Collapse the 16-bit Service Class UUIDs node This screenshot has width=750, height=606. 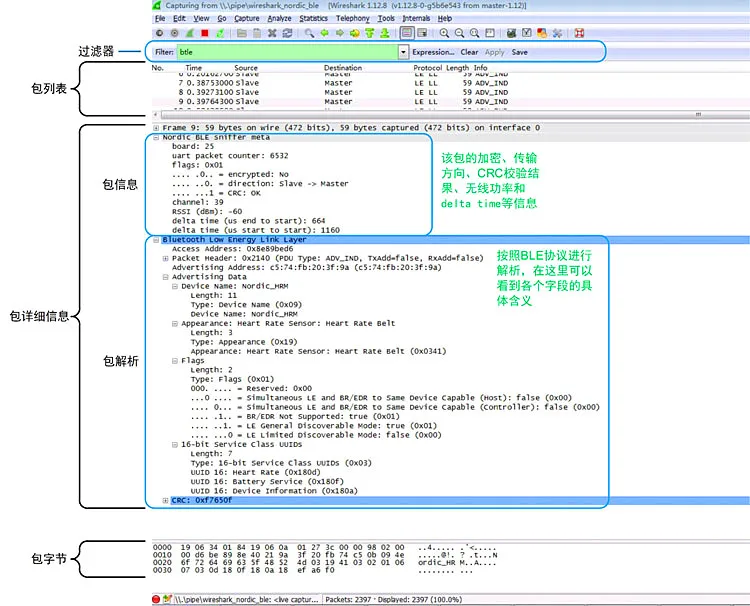[x=175, y=444]
